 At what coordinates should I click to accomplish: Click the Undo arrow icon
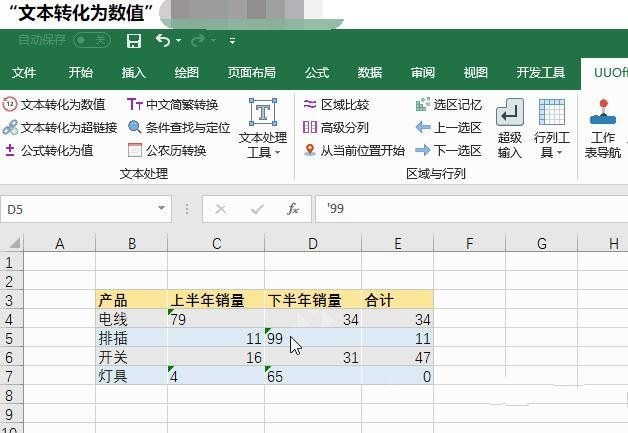coord(163,41)
